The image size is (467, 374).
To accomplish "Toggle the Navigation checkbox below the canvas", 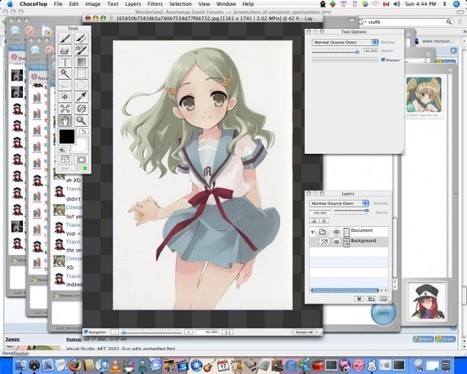I will 86,332.
